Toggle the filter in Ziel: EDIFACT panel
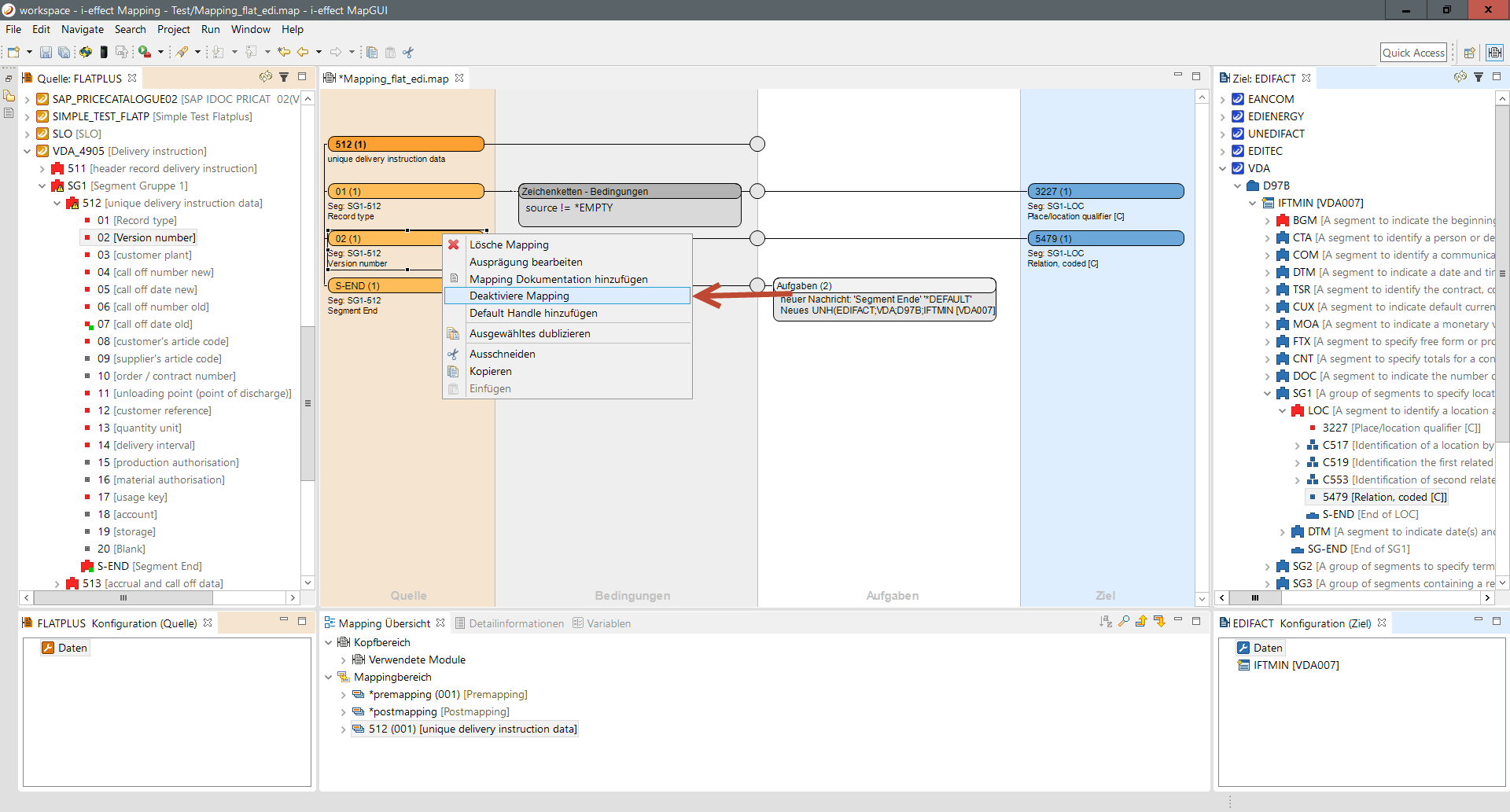 [x=1479, y=77]
